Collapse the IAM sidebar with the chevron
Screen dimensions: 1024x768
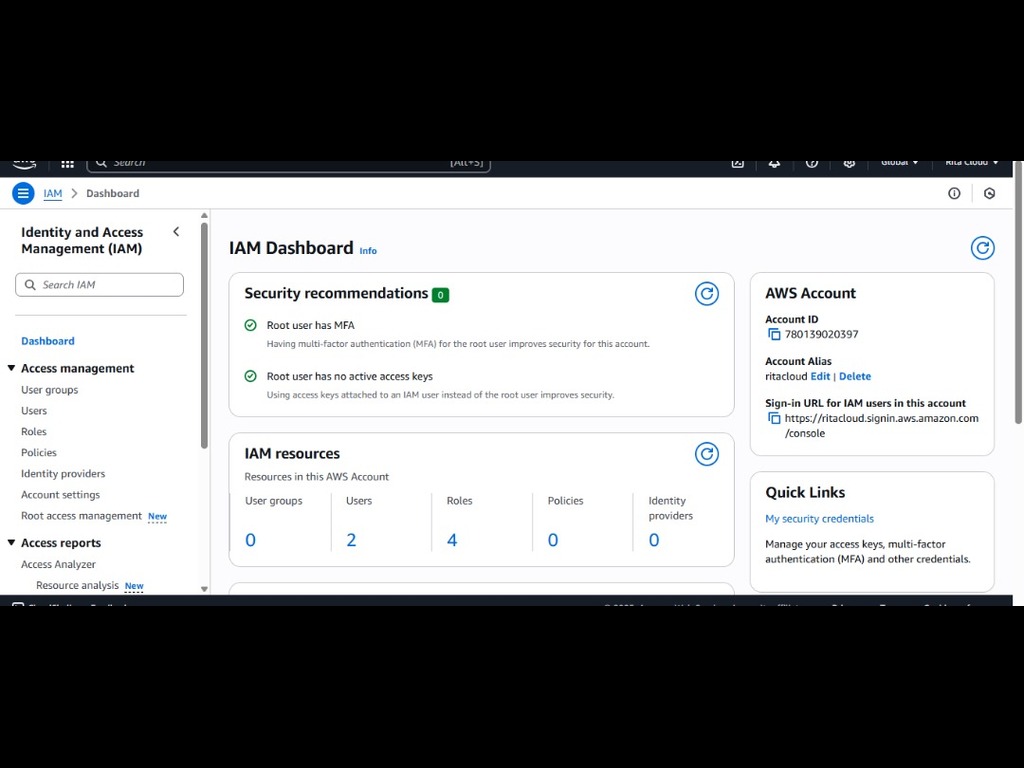(176, 232)
